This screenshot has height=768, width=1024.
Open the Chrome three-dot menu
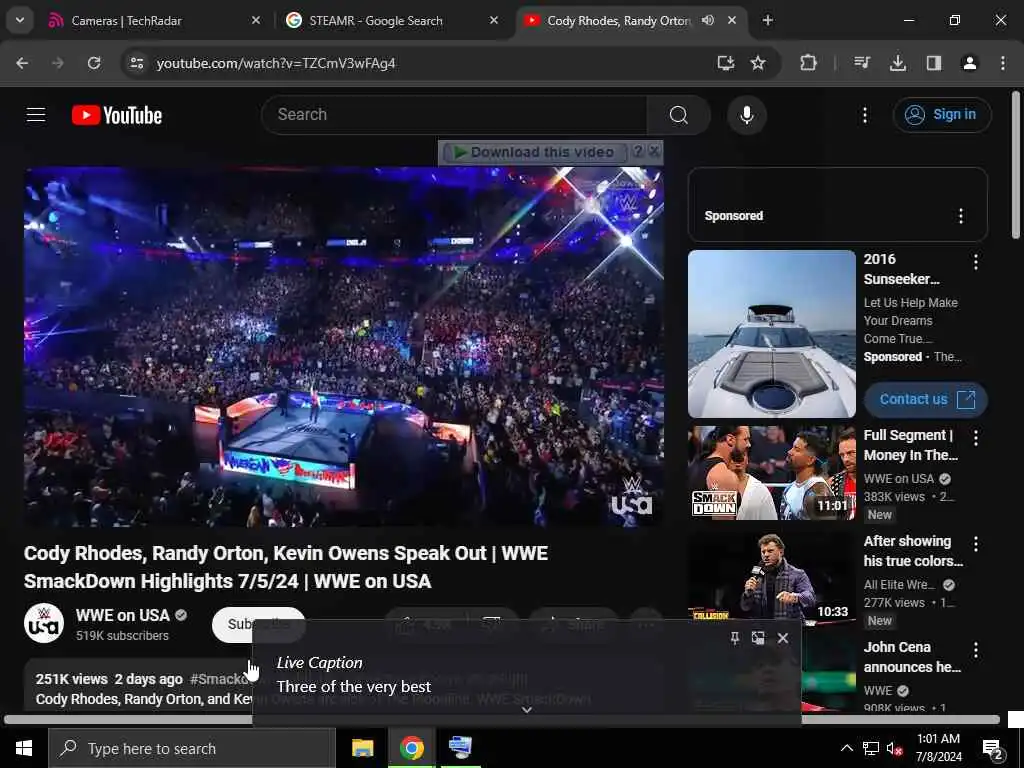tap(1002, 63)
